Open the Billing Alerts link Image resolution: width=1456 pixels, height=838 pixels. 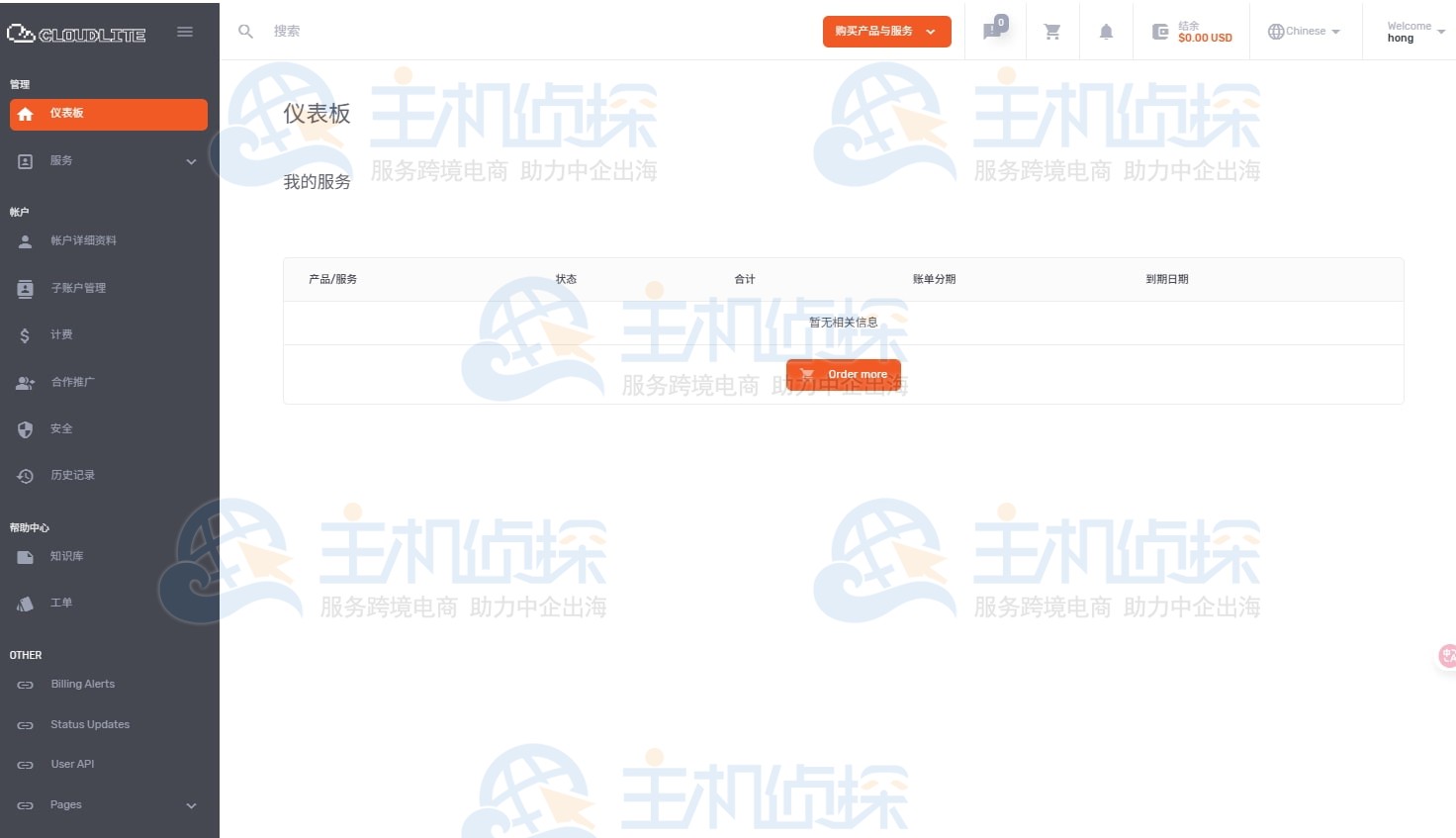82,684
